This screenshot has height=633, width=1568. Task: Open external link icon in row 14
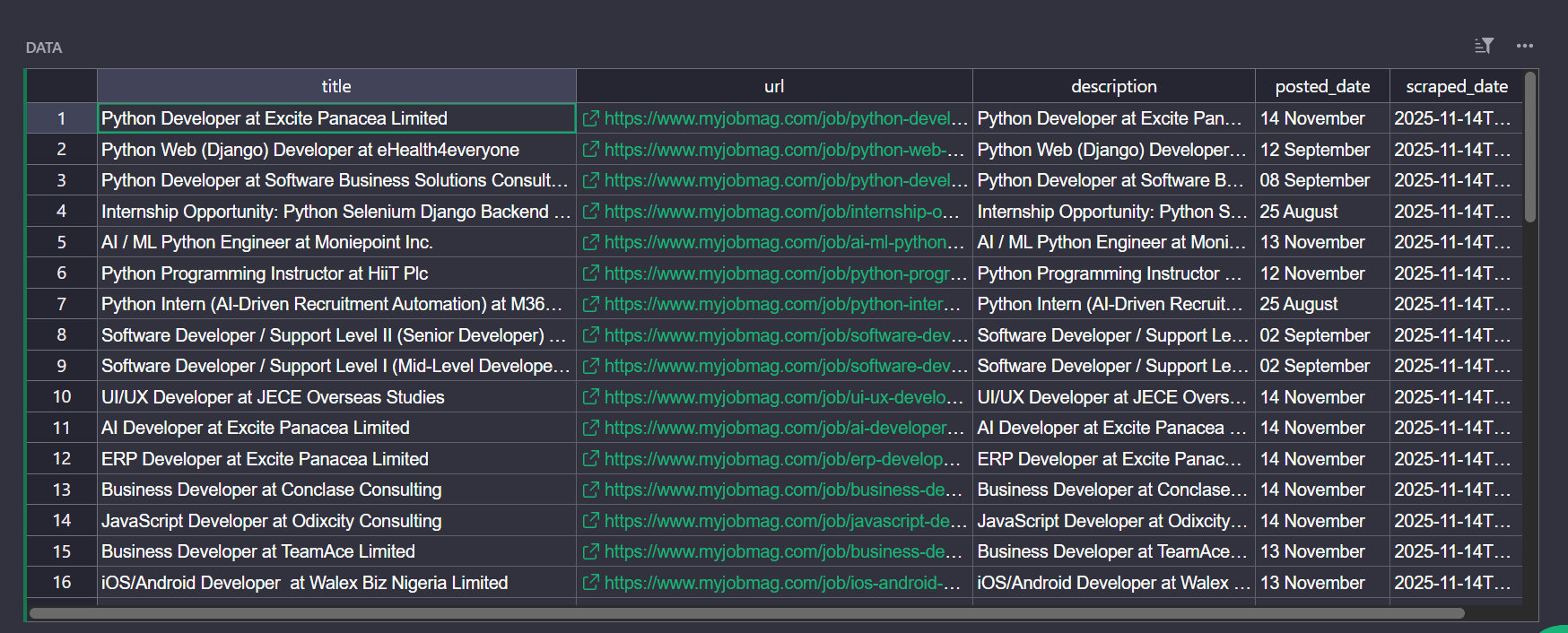590,521
